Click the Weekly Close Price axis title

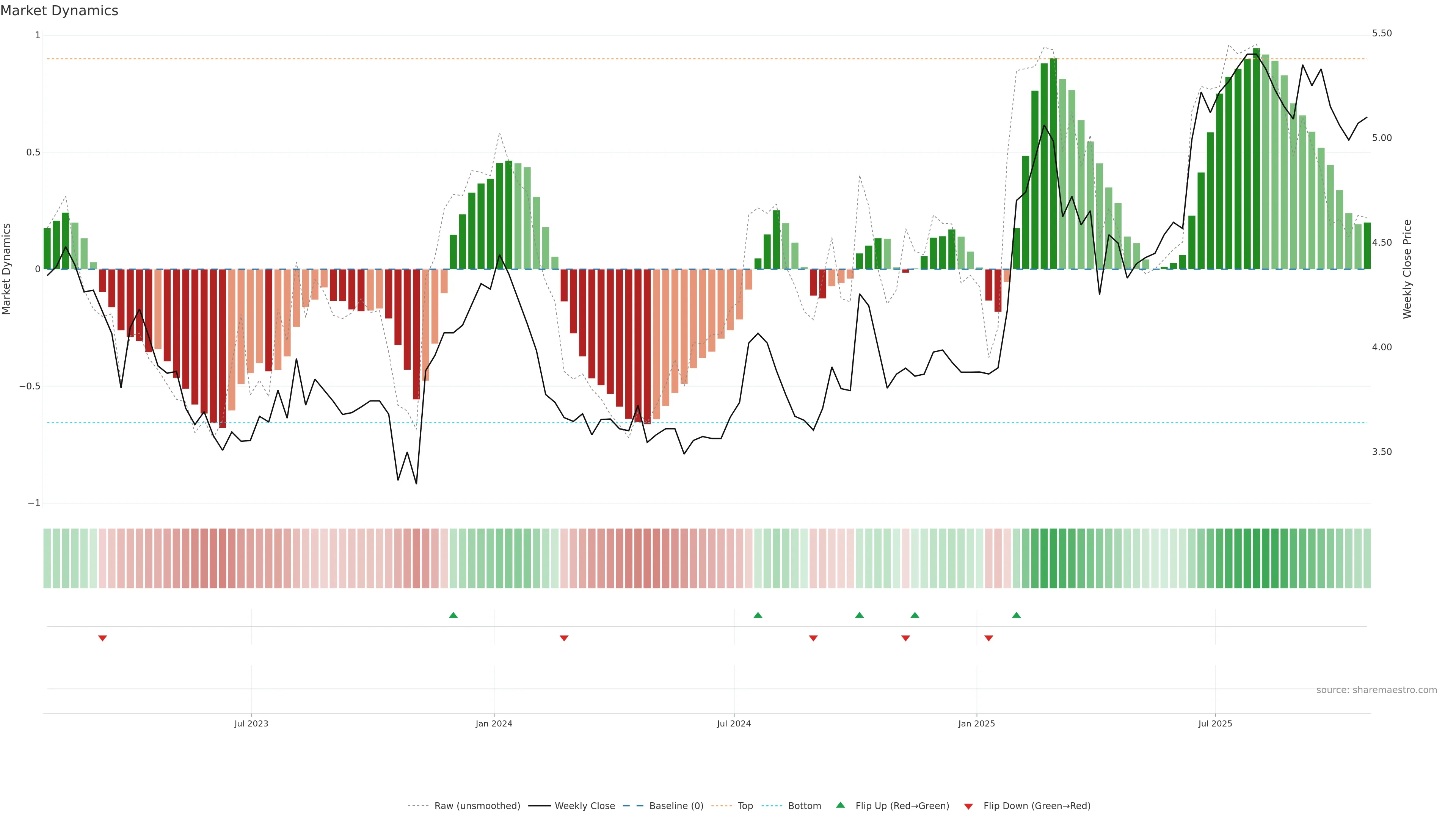tap(1407, 269)
